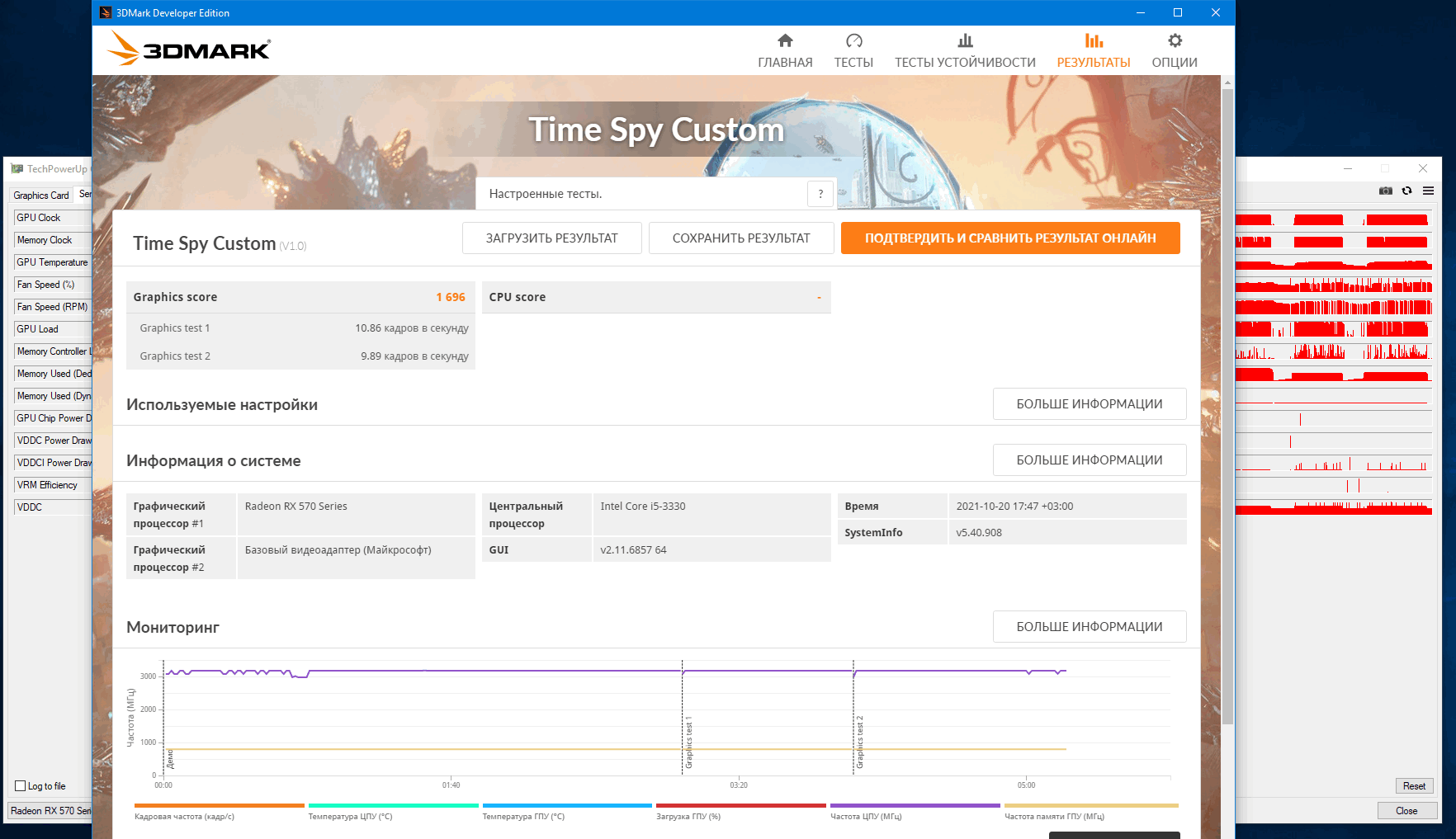Click the Intel Core i5-3330 CPU cell
The image size is (1456, 839).
point(711,514)
